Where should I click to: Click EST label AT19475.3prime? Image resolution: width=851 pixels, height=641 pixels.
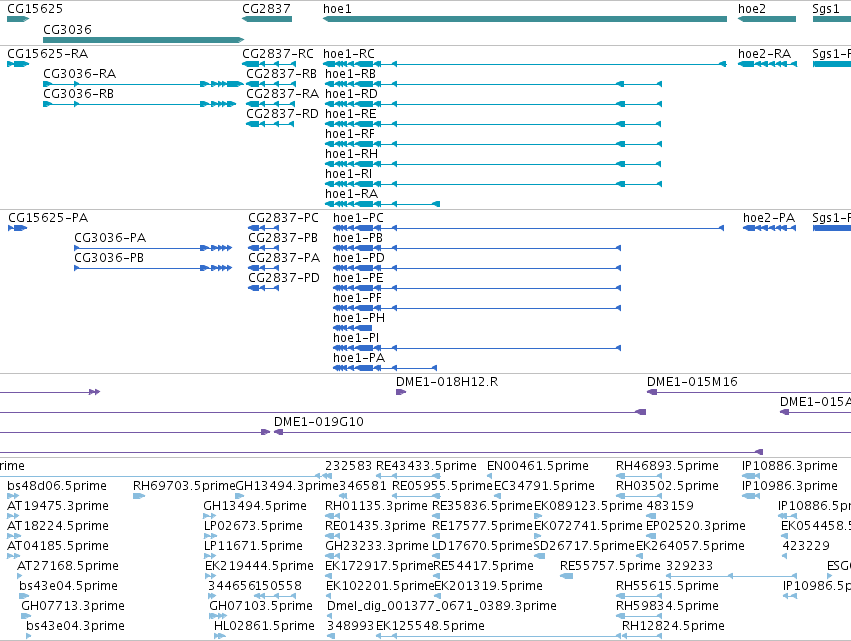click(58, 506)
